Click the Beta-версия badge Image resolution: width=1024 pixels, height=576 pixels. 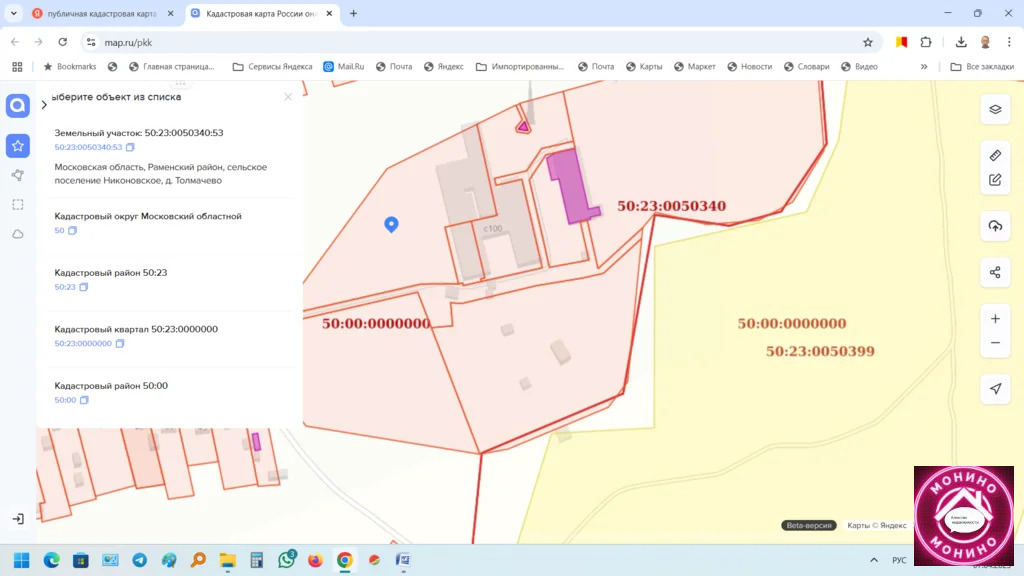click(808, 525)
